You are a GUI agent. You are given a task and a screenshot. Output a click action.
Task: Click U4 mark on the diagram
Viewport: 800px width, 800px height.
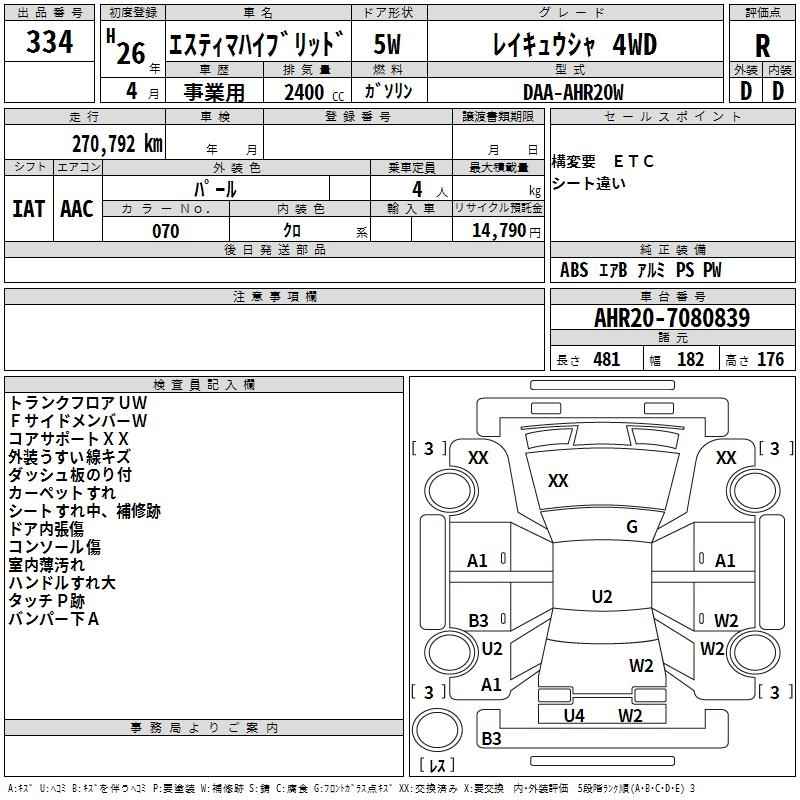click(574, 716)
